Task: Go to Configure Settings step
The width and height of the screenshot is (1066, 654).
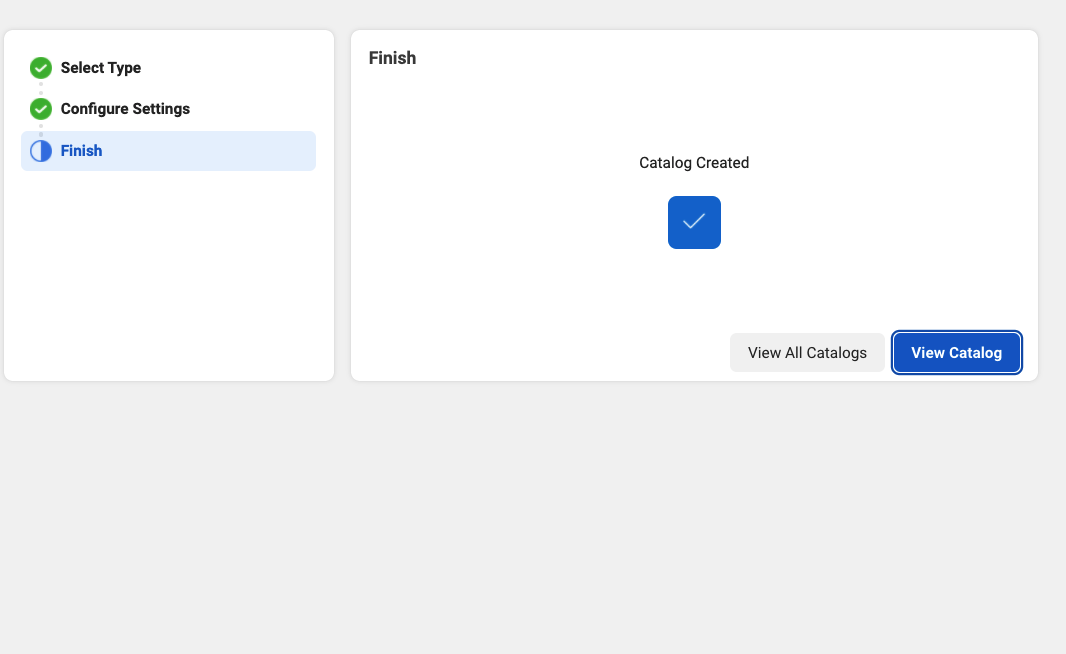Action: [x=125, y=109]
